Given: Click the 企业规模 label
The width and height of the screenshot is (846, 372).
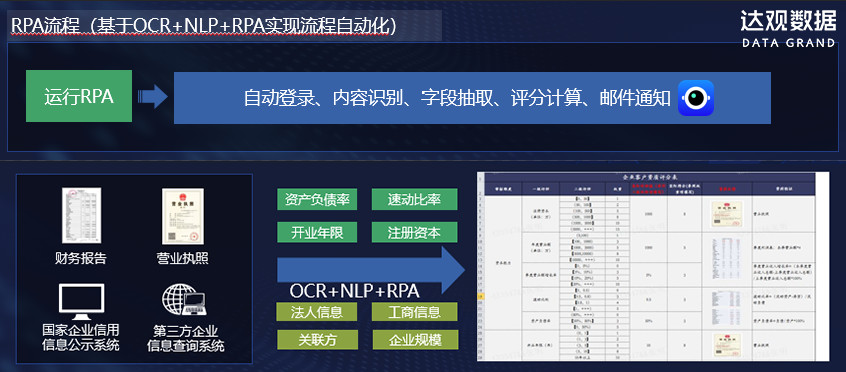Looking at the screenshot, I should (x=414, y=339).
